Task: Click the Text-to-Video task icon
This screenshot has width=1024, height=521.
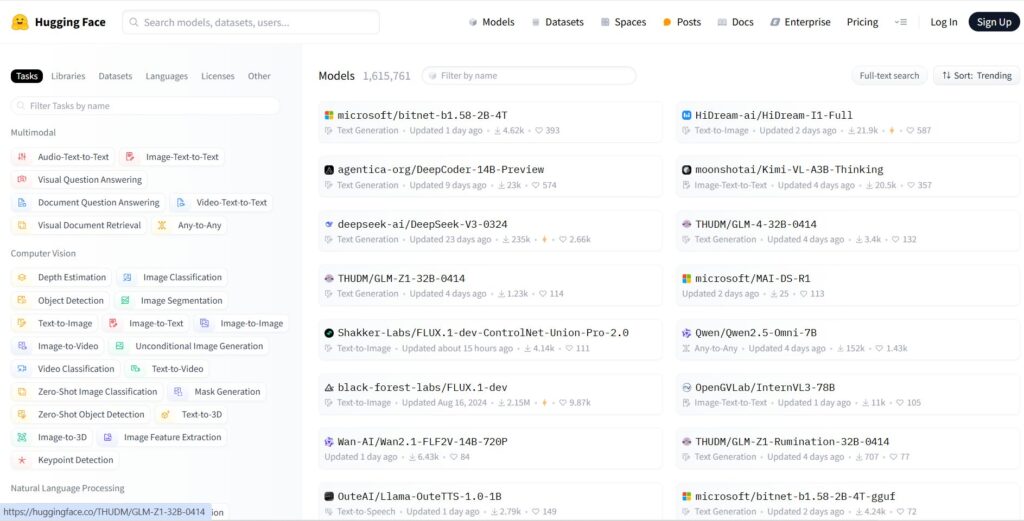Action: tap(135, 369)
